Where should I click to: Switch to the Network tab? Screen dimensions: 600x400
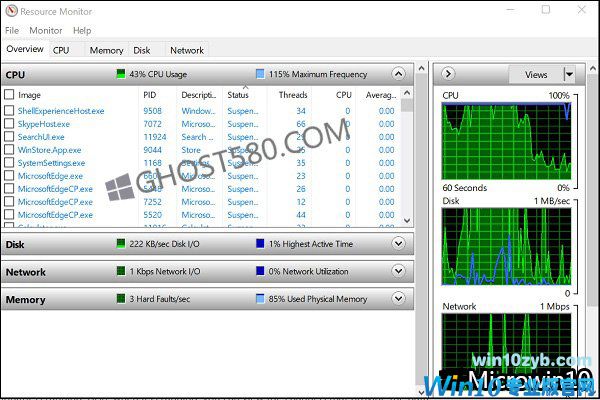(x=187, y=51)
